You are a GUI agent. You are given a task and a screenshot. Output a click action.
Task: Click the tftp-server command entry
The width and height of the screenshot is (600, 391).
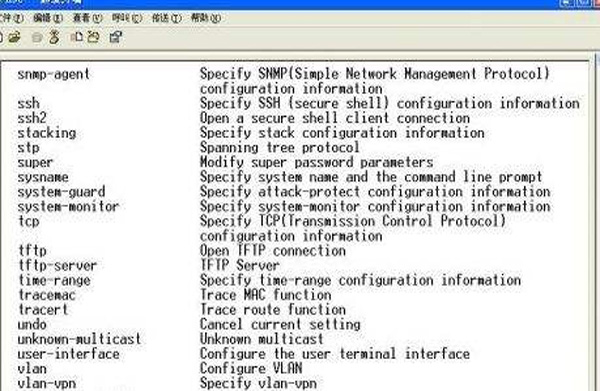point(57,266)
